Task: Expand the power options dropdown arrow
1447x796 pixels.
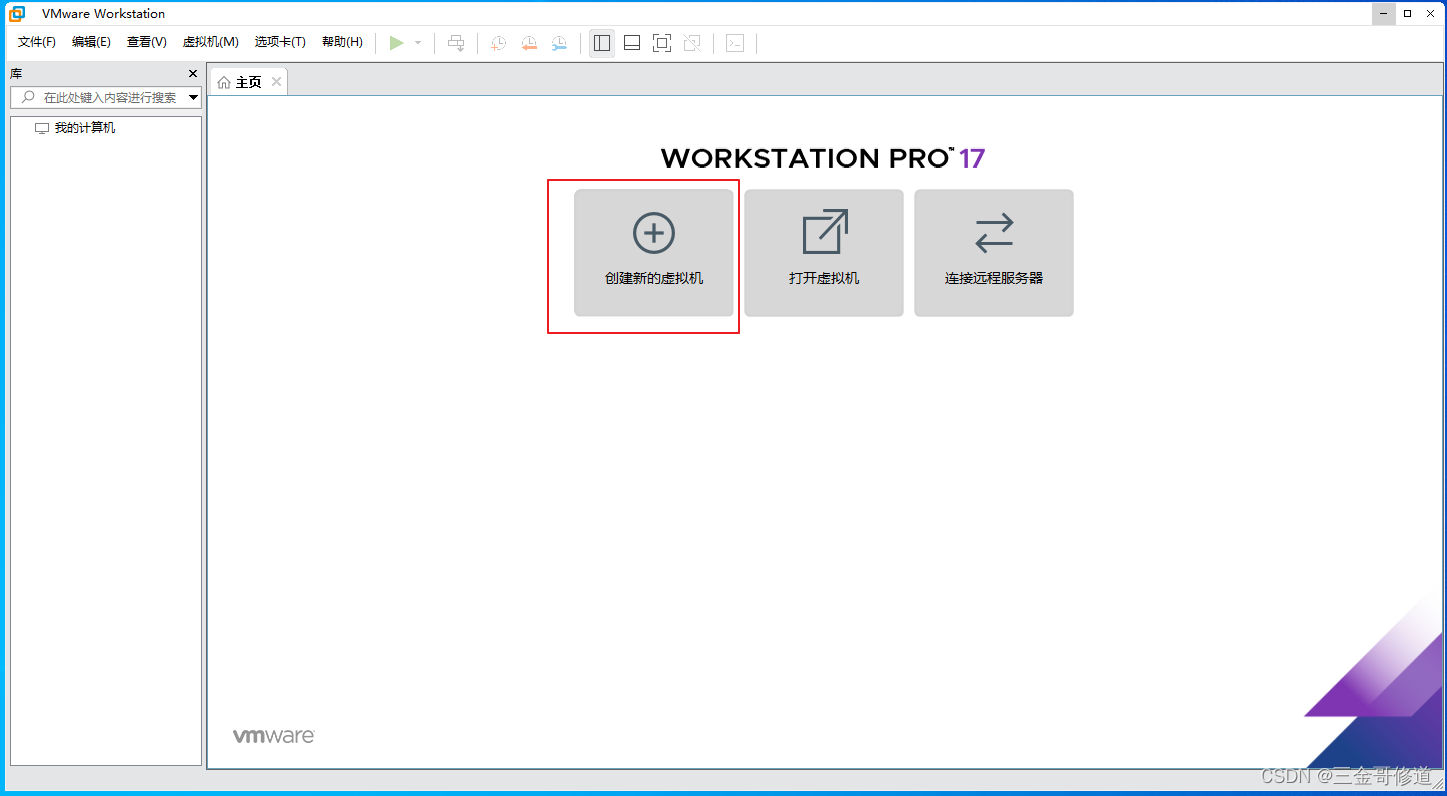Action: click(x=418, y=43)
